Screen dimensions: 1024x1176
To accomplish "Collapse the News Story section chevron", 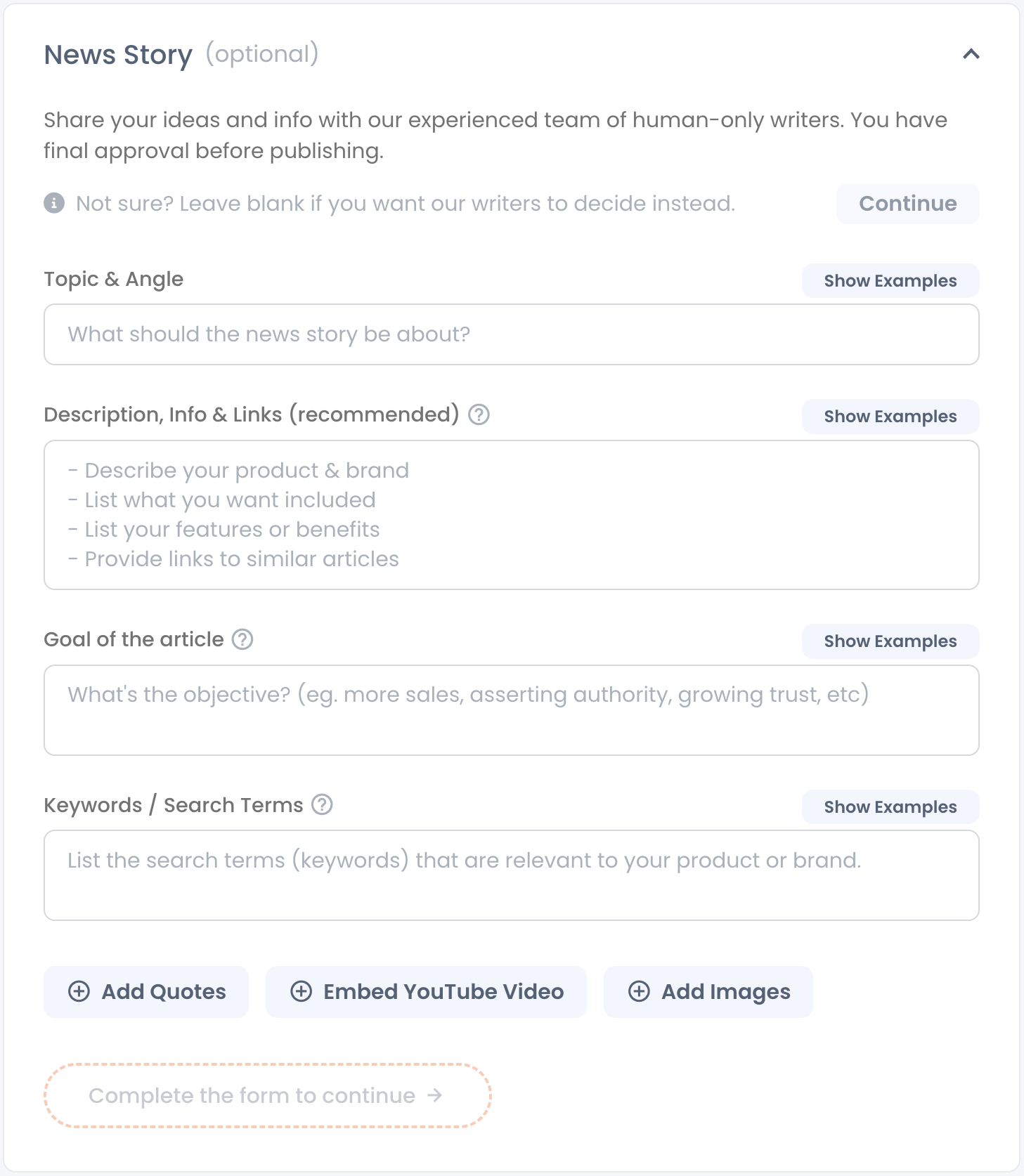I will [x=971, y=54].
